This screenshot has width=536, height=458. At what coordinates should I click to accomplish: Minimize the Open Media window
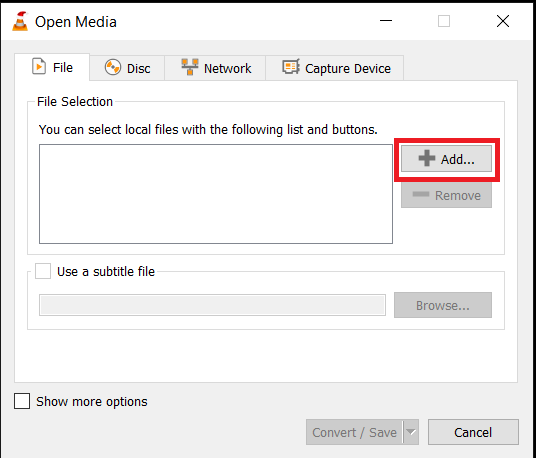(386, 21)
